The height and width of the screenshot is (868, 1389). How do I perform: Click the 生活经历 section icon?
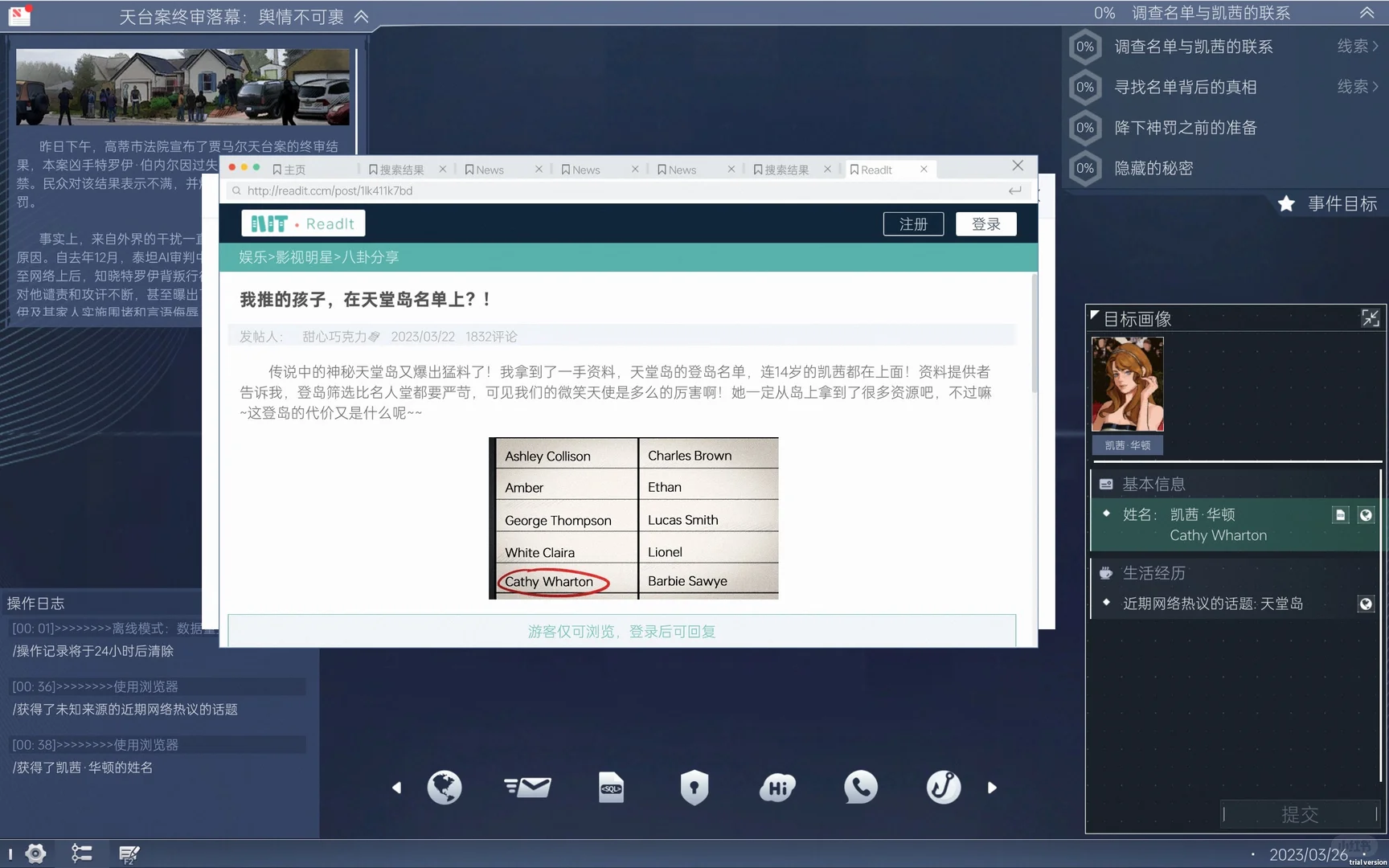pos(1106,573)
